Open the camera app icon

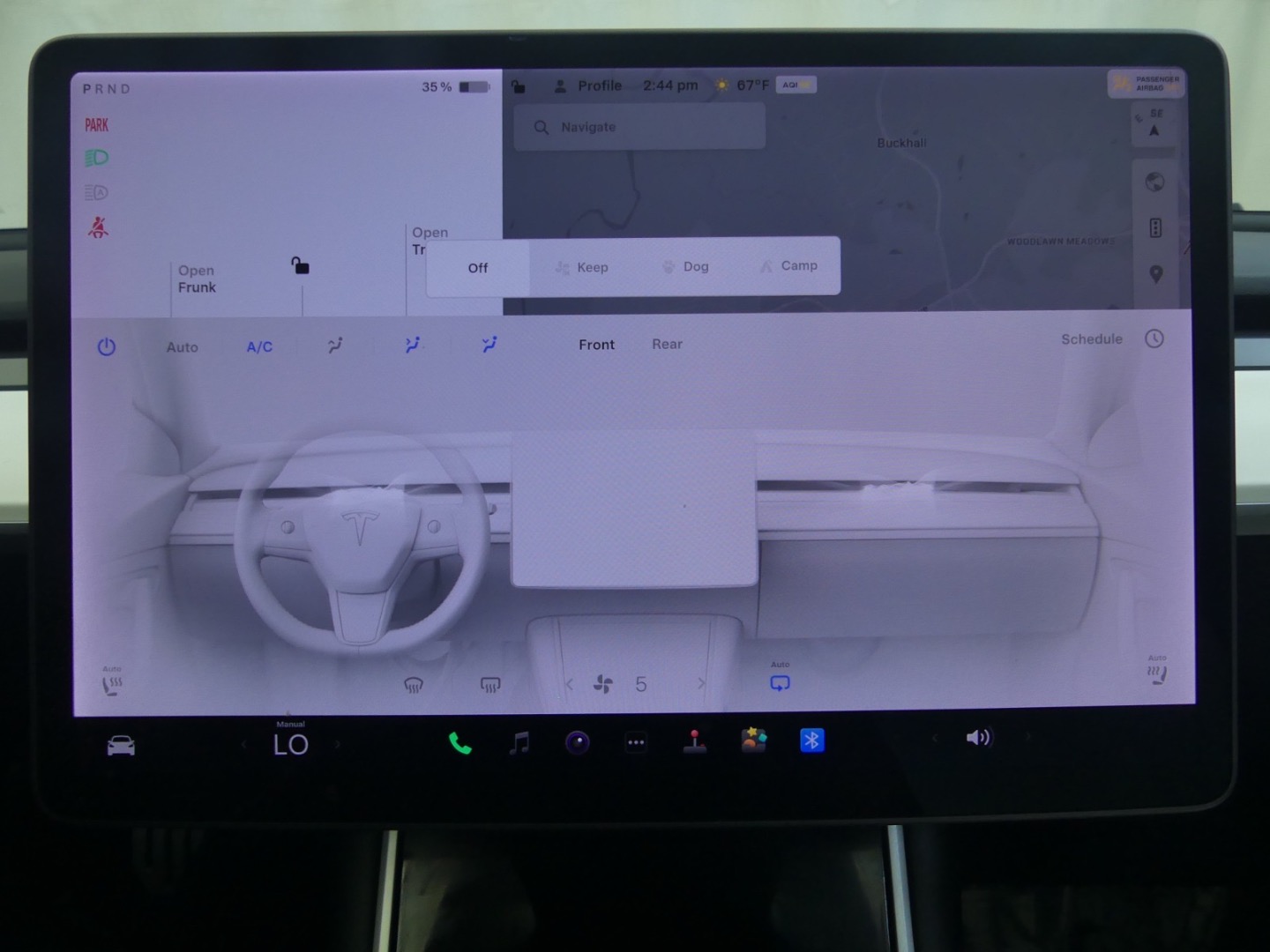point(578,743)
